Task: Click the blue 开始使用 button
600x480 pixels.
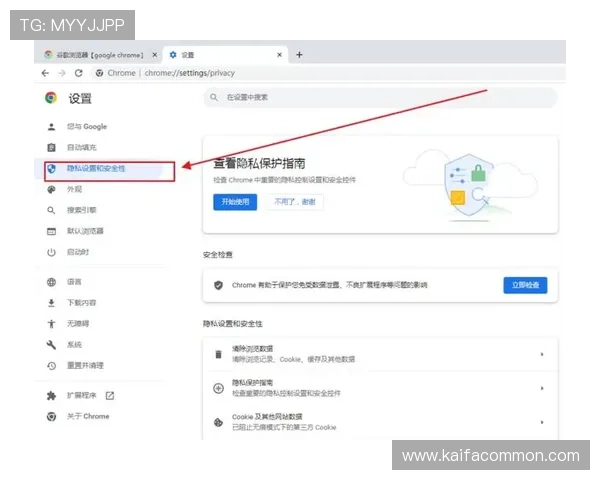Action: point(235,202)
